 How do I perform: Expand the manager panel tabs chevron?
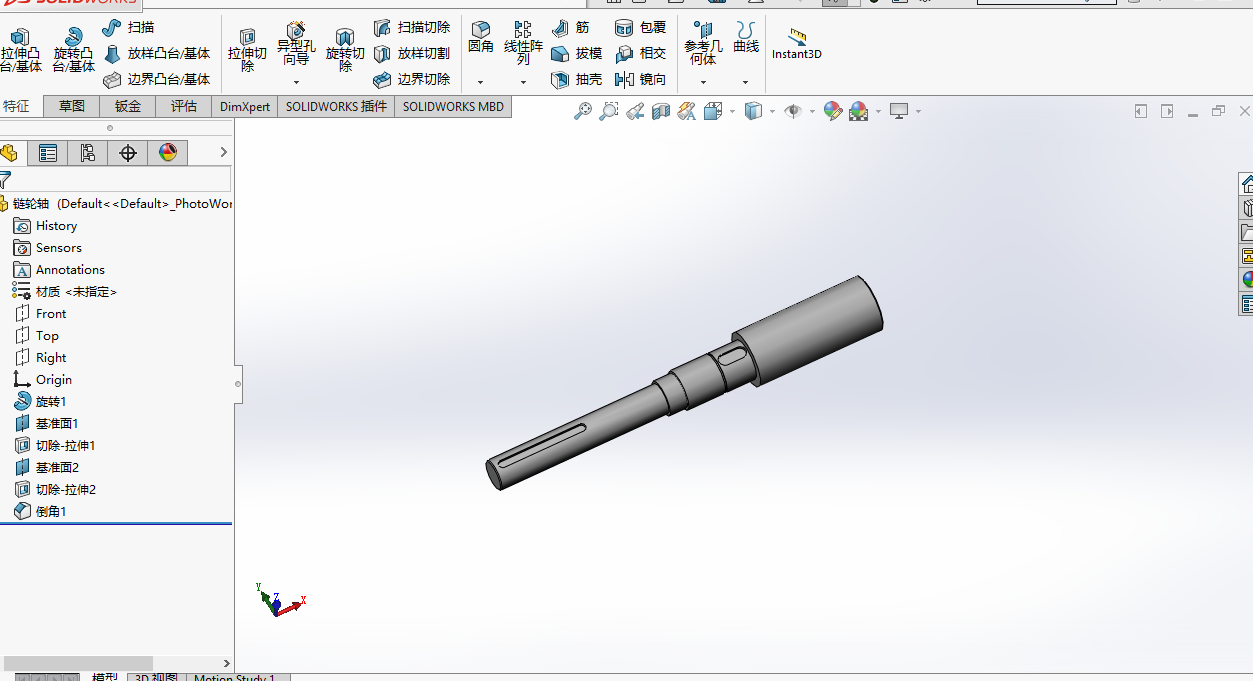click(x=224, y=152)
